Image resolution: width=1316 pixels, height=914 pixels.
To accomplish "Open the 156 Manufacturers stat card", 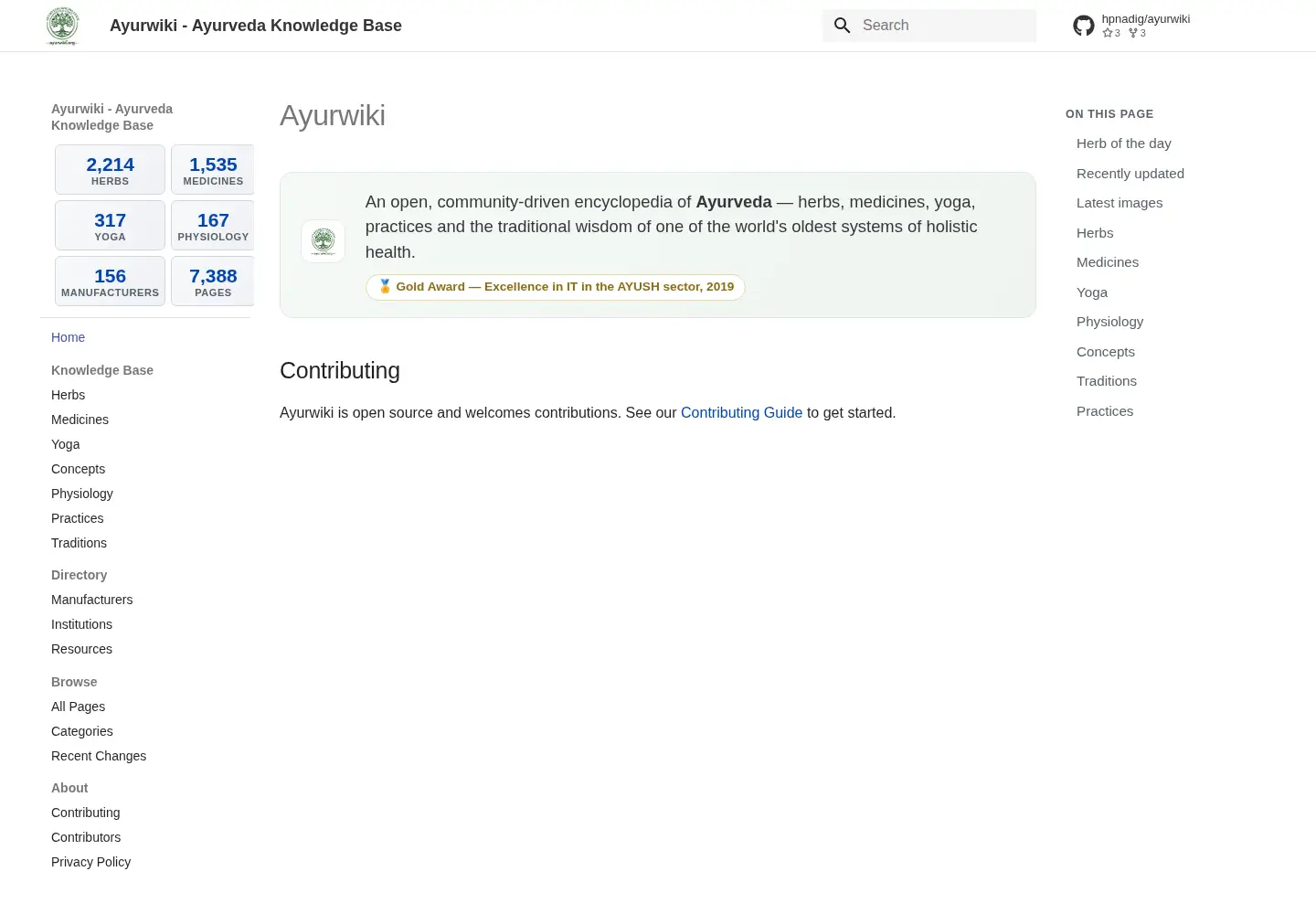I will pos(111,282).
